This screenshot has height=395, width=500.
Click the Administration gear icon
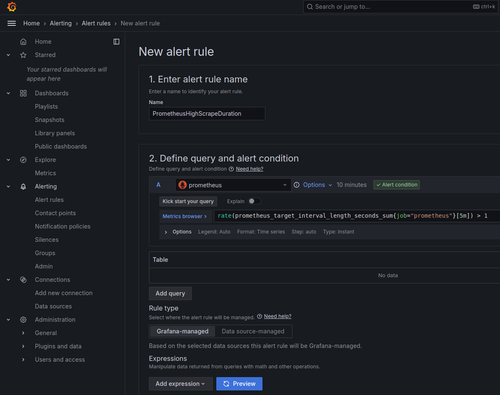pos(23,320)
